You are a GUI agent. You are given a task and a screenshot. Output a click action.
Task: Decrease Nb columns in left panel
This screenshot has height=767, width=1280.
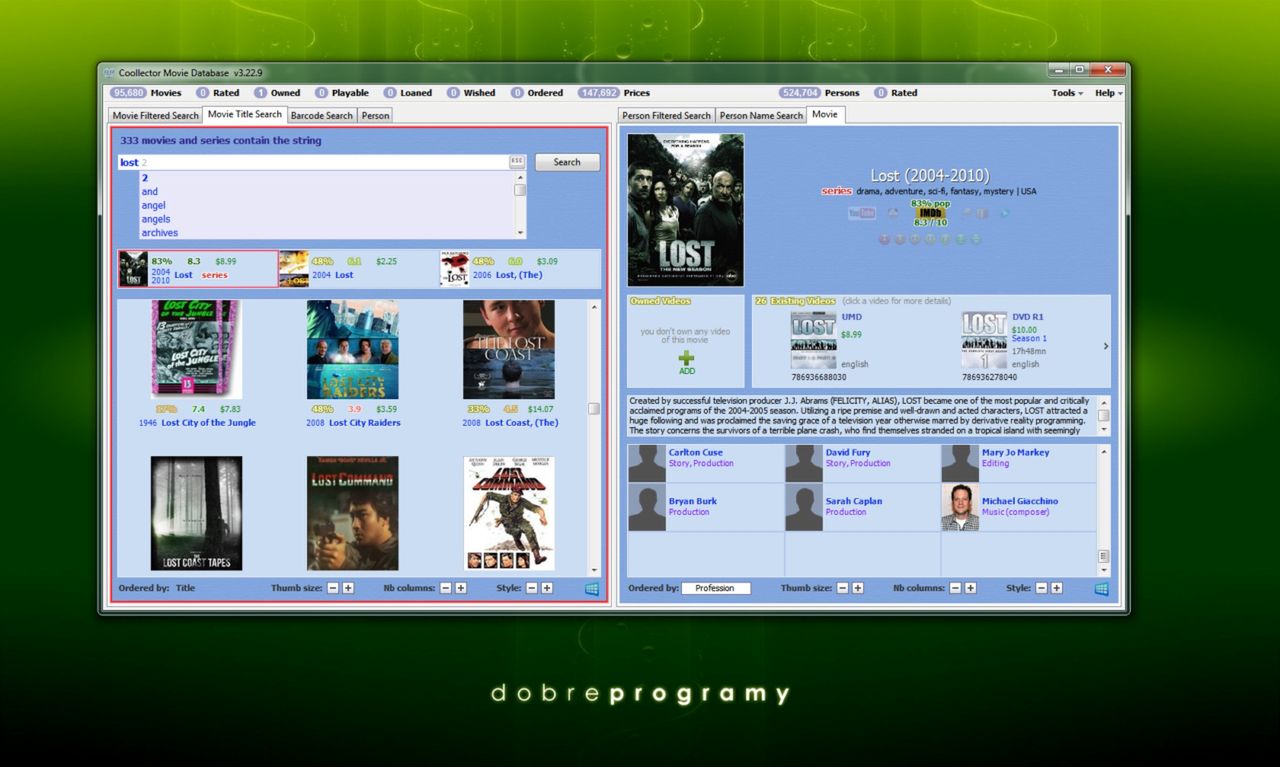pyautogui.click(x=446, y=588)
